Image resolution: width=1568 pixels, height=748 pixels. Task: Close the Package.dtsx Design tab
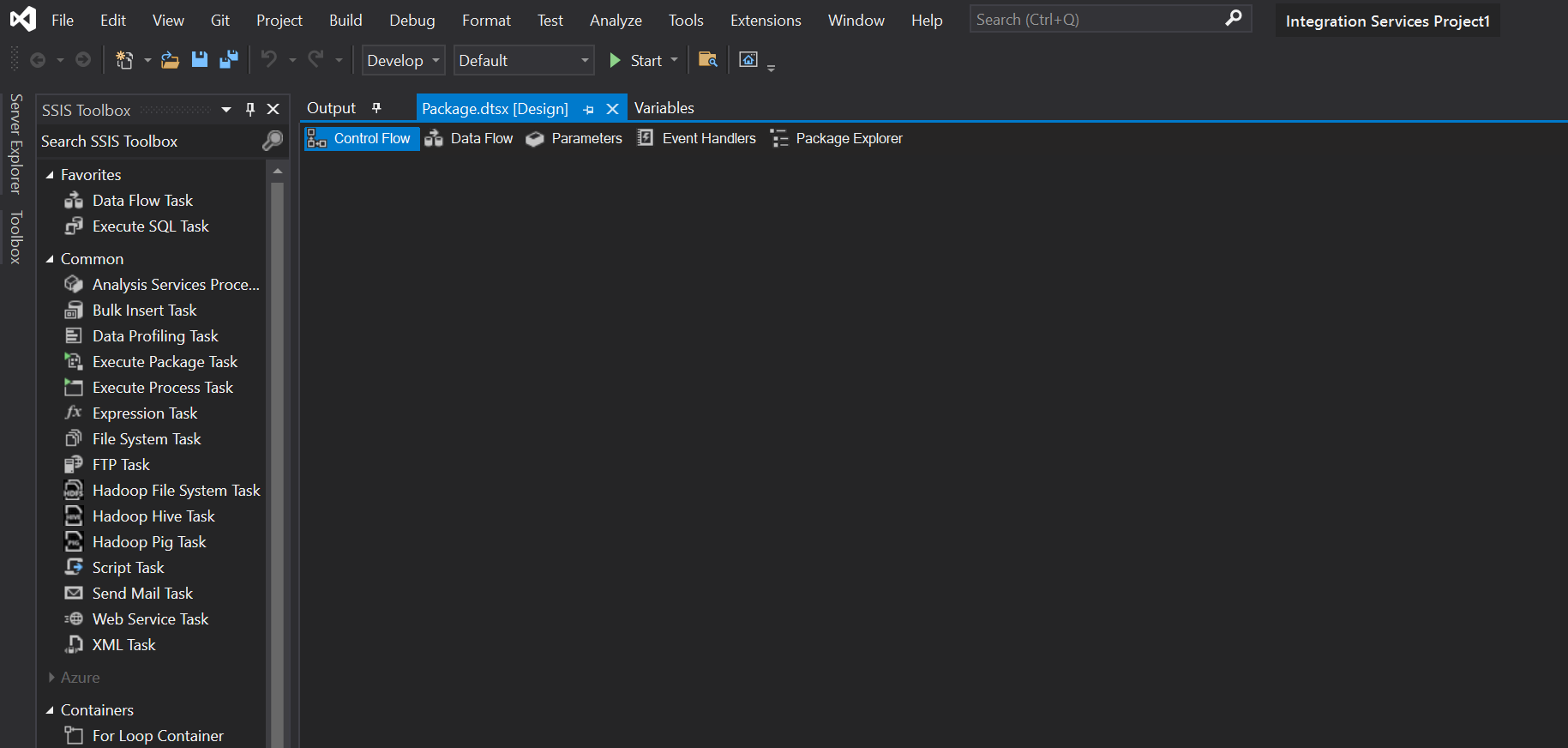612,109
